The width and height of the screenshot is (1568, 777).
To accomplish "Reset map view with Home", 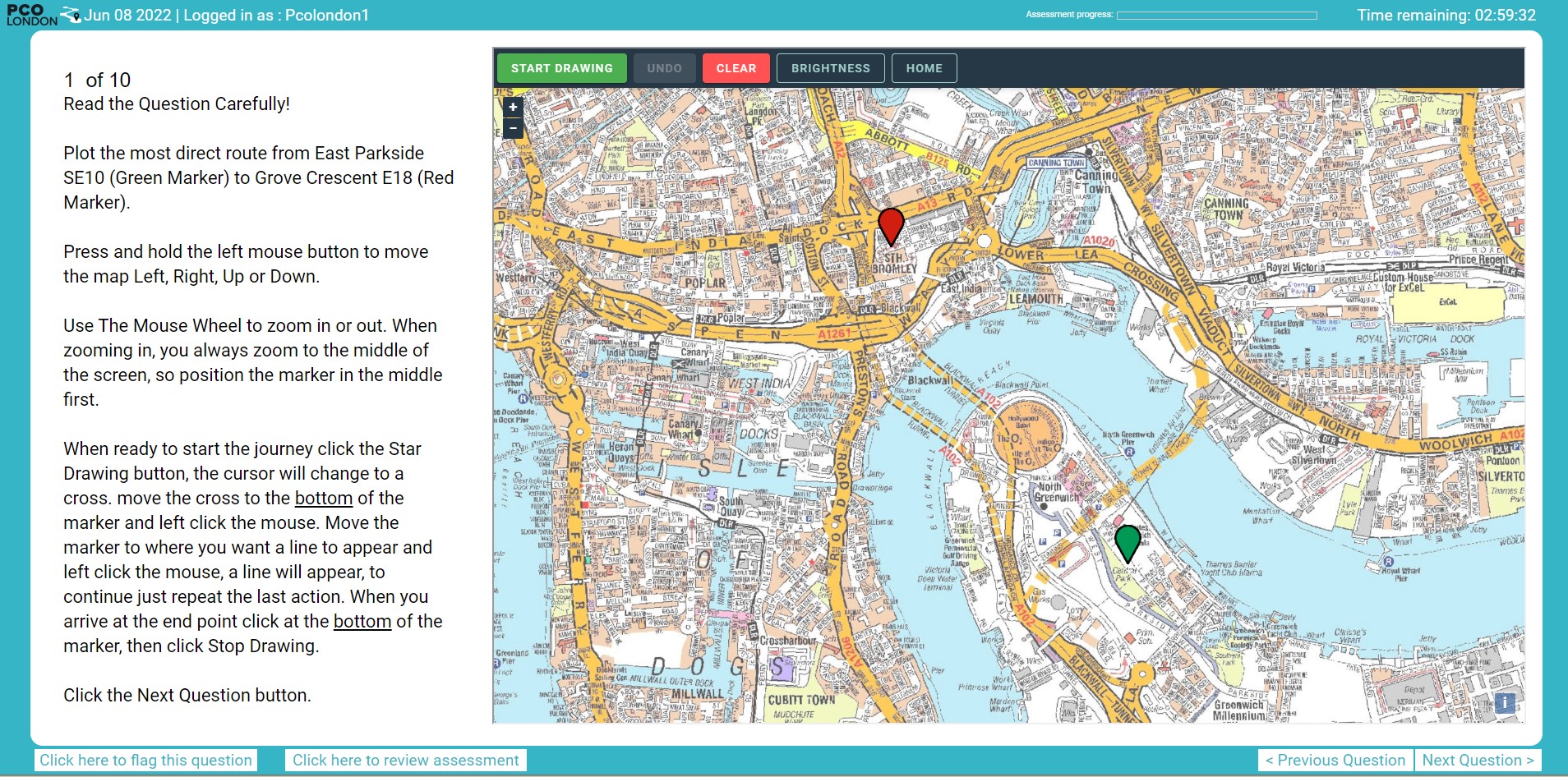I will [924, 68].
